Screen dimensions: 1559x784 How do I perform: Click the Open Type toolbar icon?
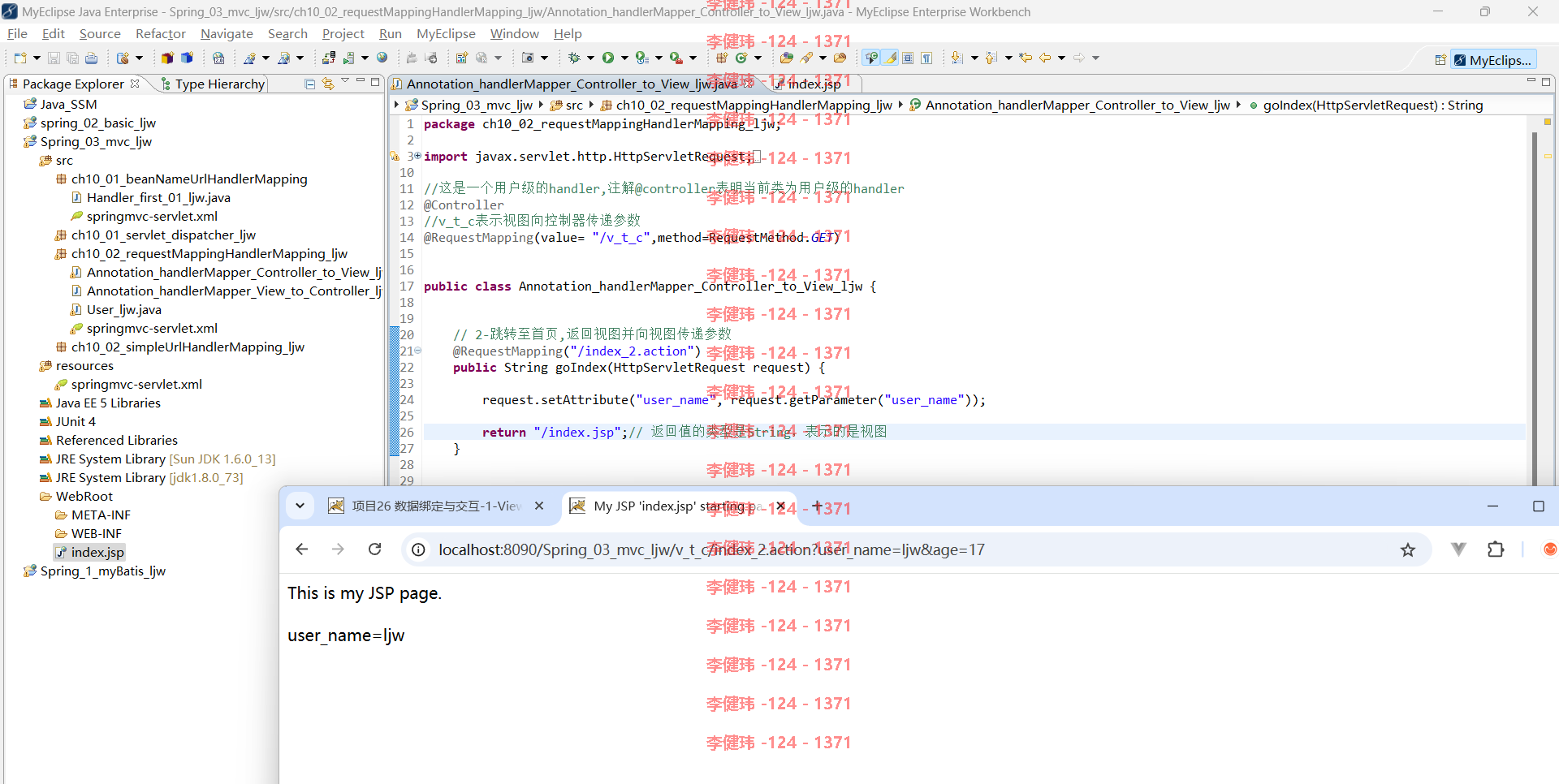pos(786,58)
